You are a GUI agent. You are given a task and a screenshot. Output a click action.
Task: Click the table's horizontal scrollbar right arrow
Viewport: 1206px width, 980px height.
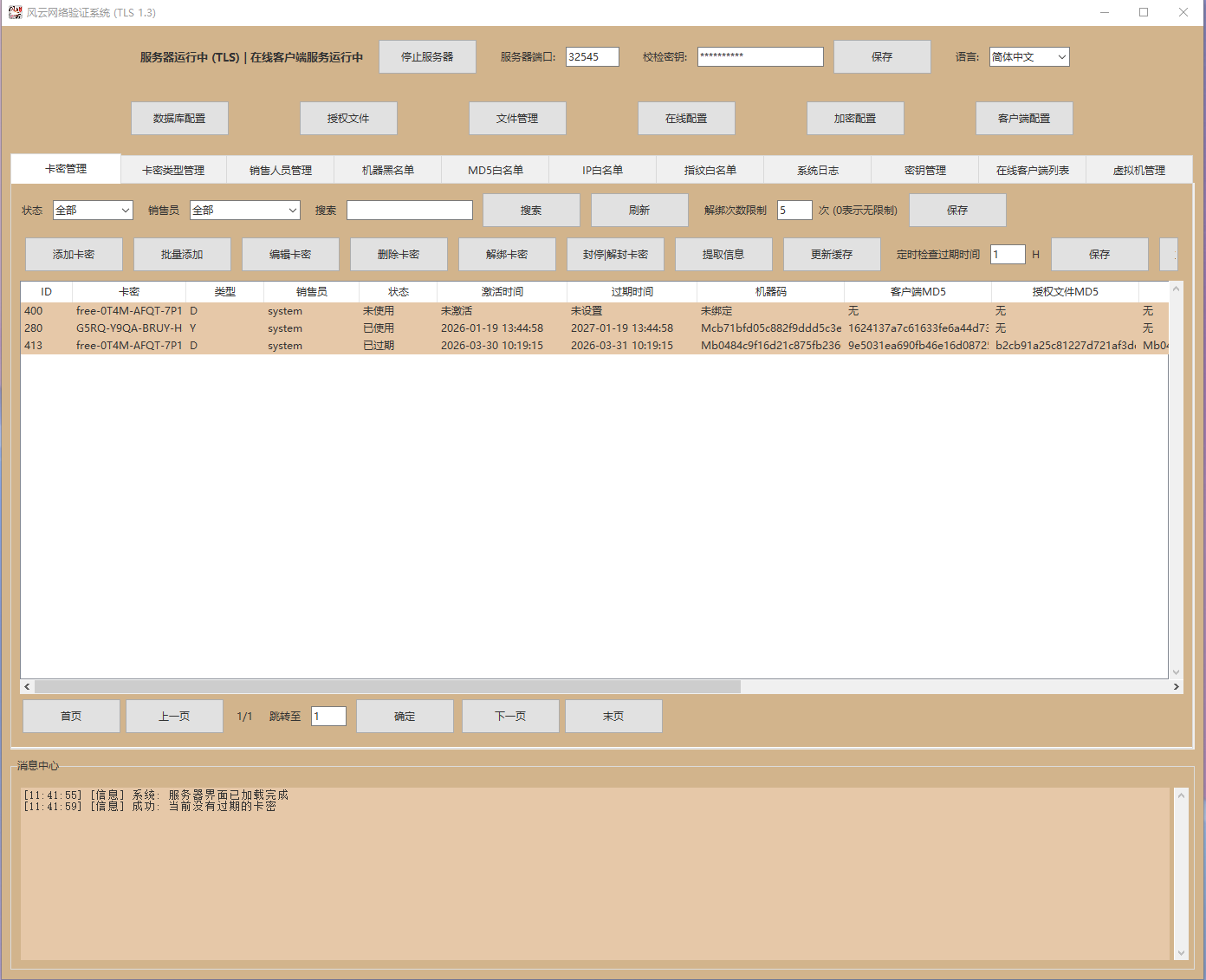coord(1176,687)
